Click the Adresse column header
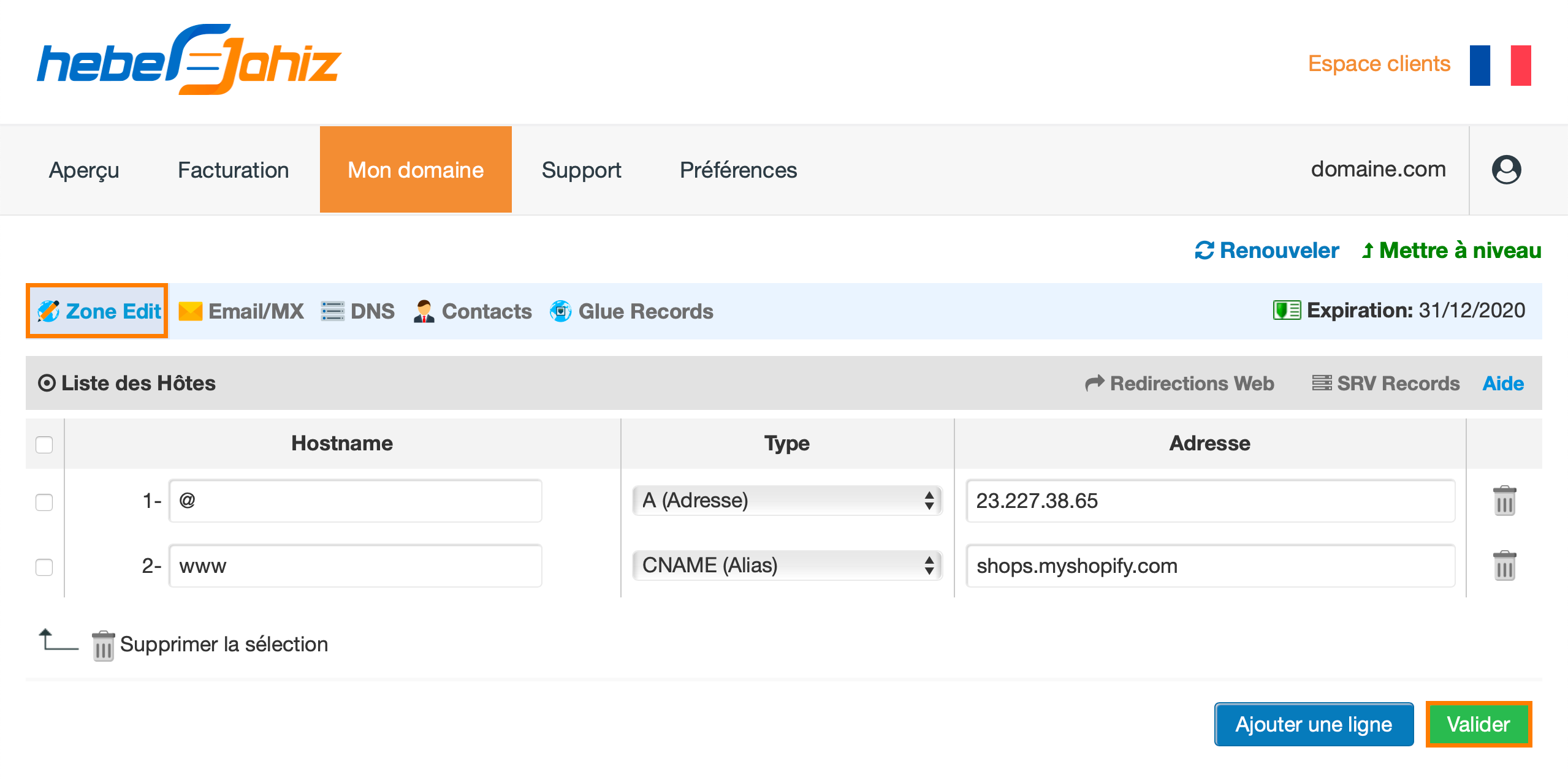Screen dimensions: 1568x780 1209,443
